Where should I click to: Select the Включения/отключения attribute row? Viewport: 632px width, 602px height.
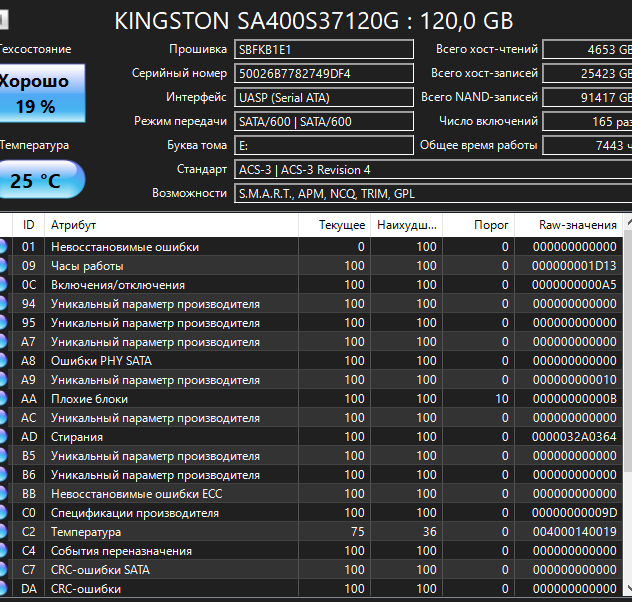(311, 285)
